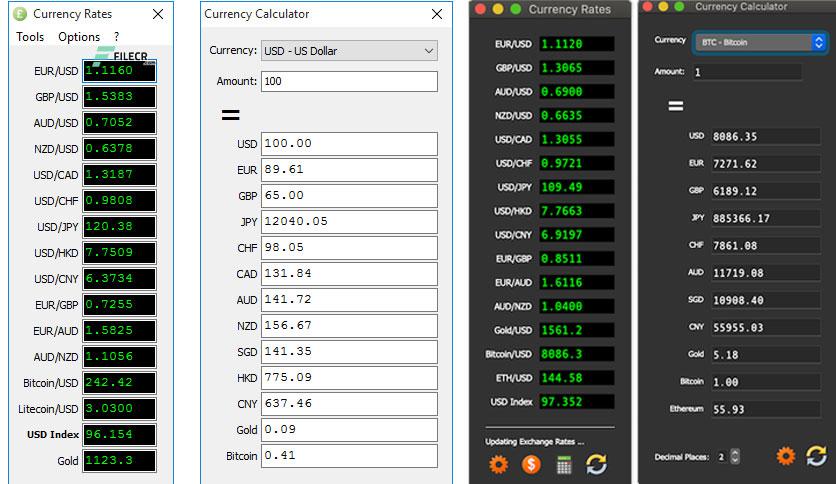
Task: Click the Litecoin/USD rate 3.0300
Action: coord(119,409)
